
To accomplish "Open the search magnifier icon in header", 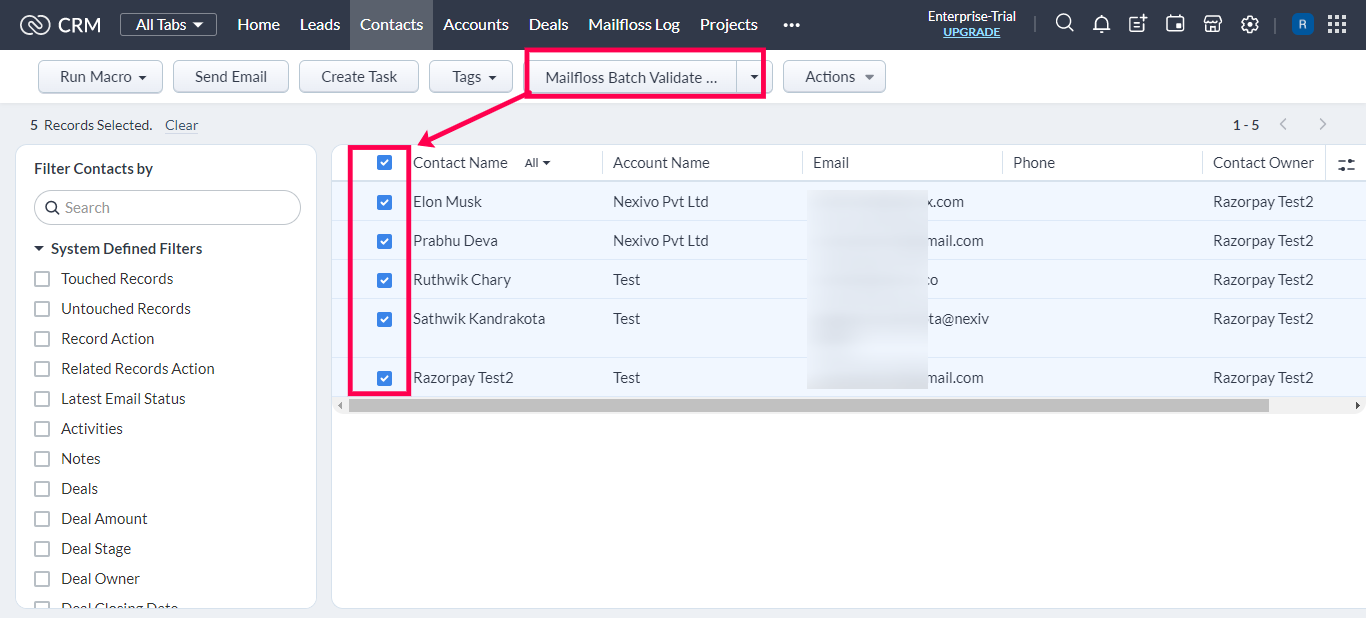I will pyautogui.click(x=1064, y=24).
